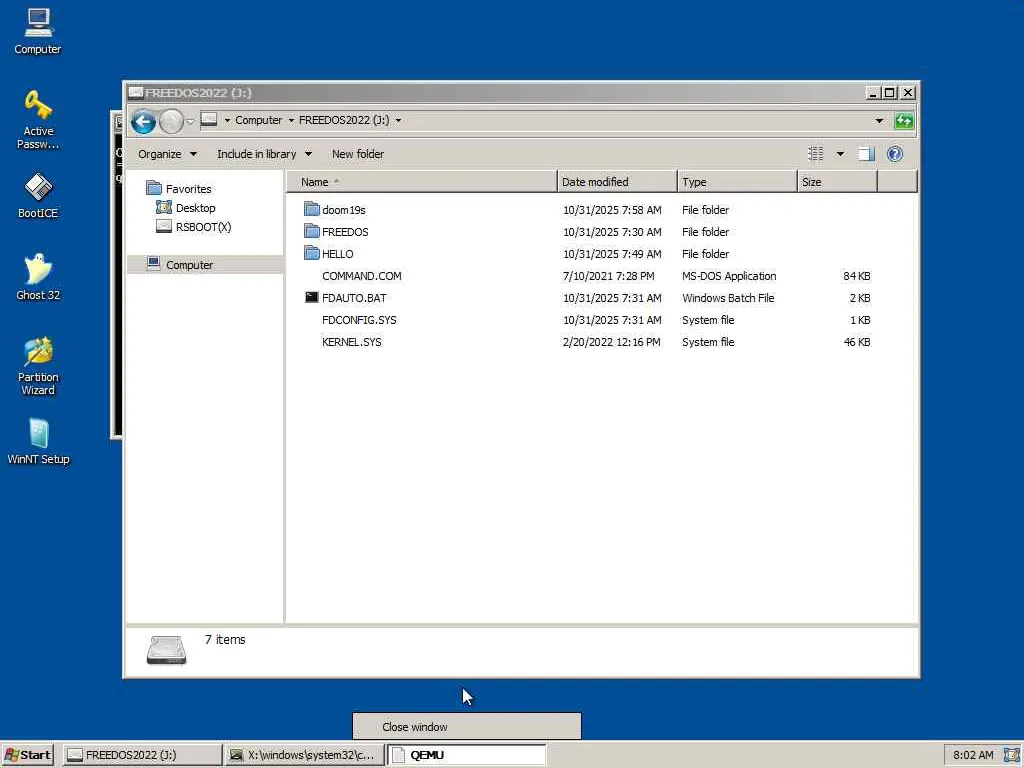
Task: Click the drive icon in the address bar
Action: (x=209, y=120)
